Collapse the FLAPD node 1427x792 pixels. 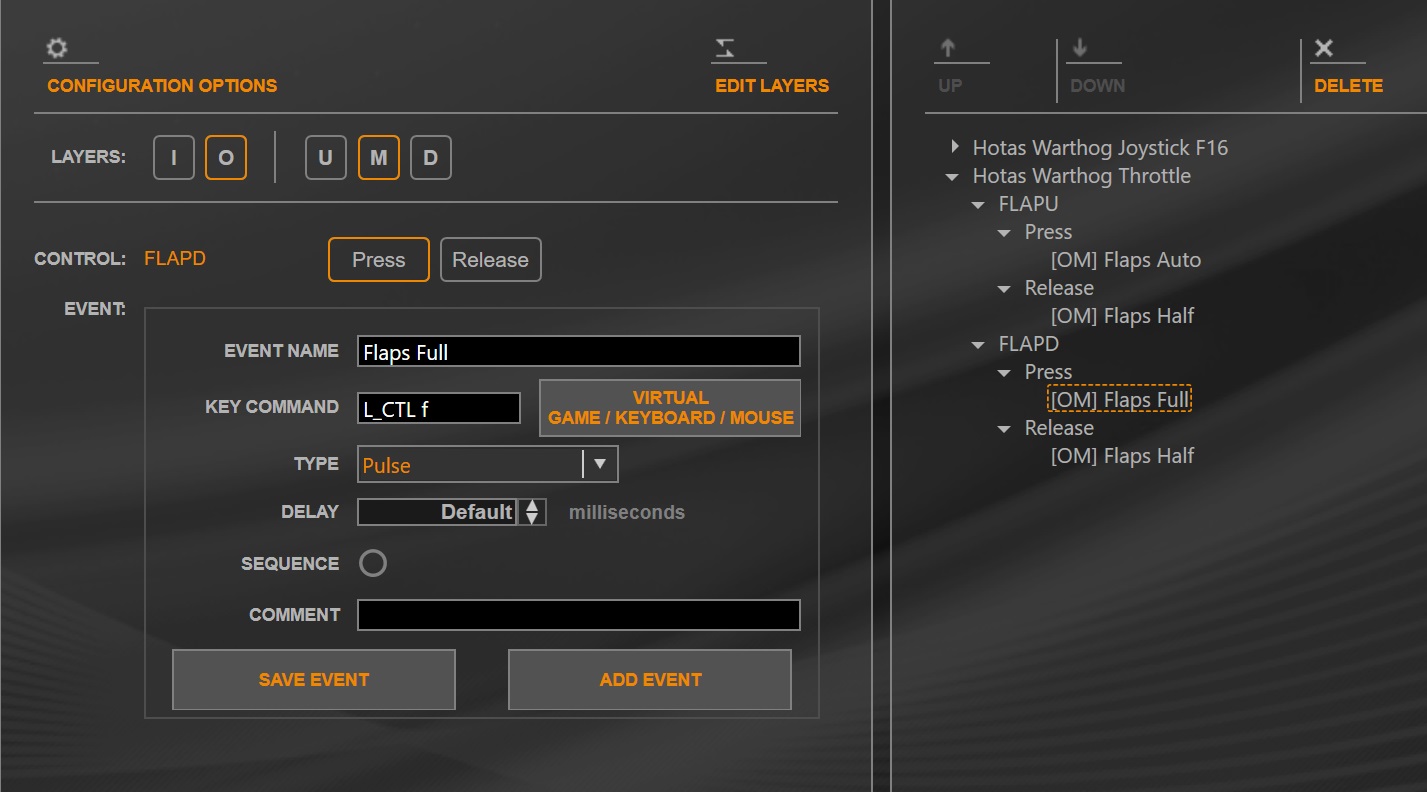[978, 345]
